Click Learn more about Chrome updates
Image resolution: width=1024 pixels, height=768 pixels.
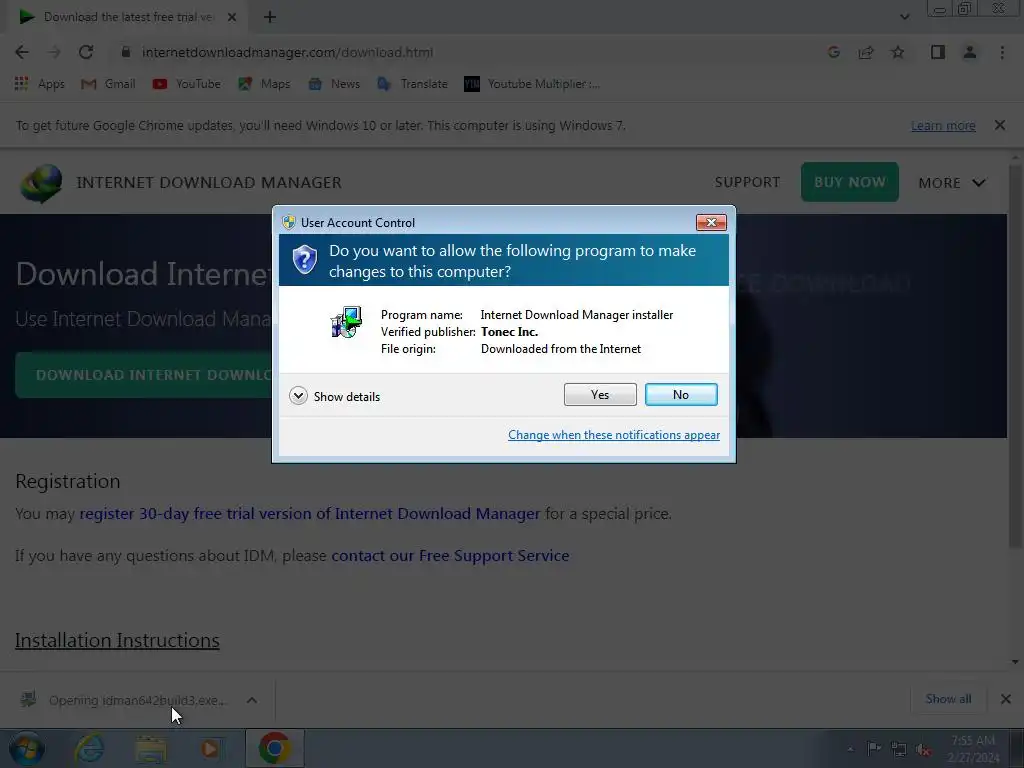tap(943, 125)
